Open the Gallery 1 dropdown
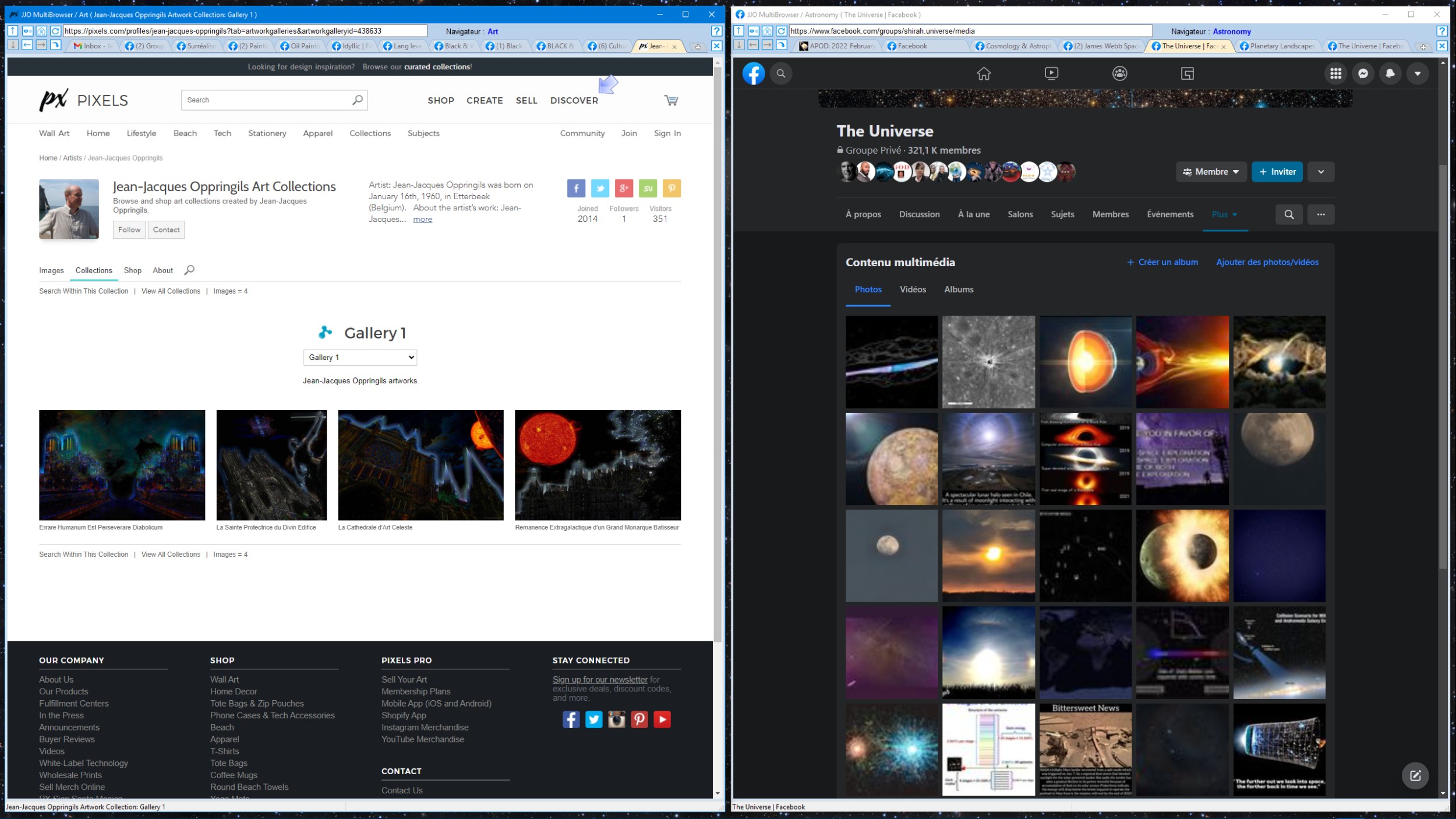The height and width of the screenshot is (819, 1456). pyautogui.click(x=360, y=357)
